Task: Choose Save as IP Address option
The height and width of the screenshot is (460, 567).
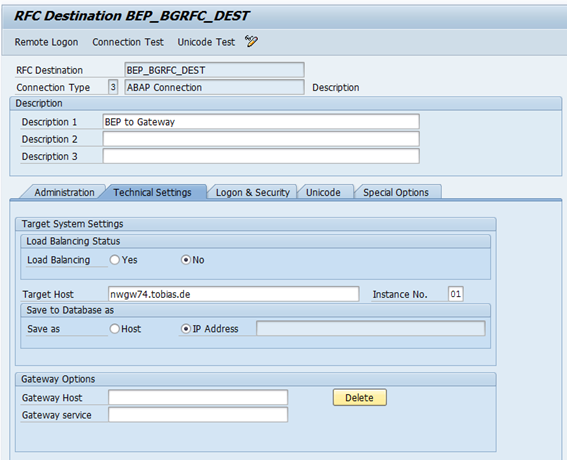Action: click(186, 329)
